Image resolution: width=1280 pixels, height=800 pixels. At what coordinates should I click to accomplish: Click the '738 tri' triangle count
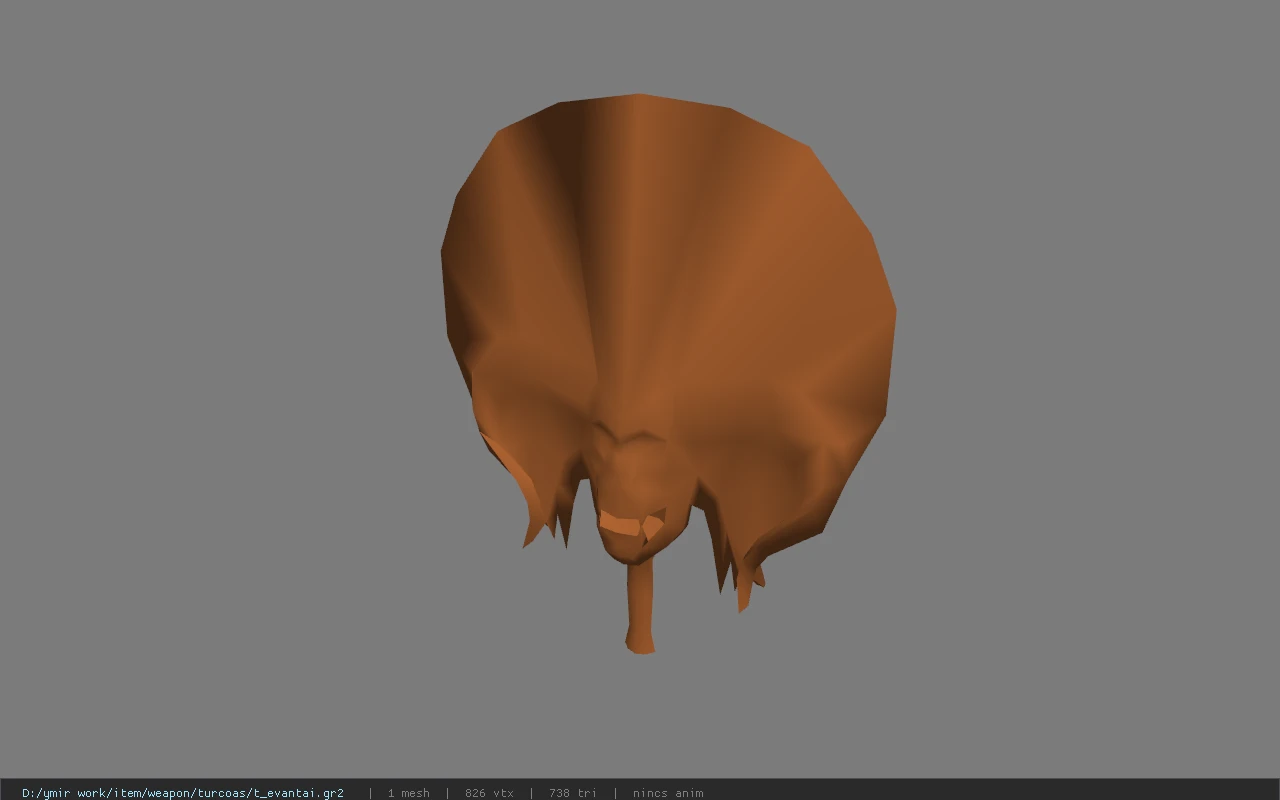[573, 792]
